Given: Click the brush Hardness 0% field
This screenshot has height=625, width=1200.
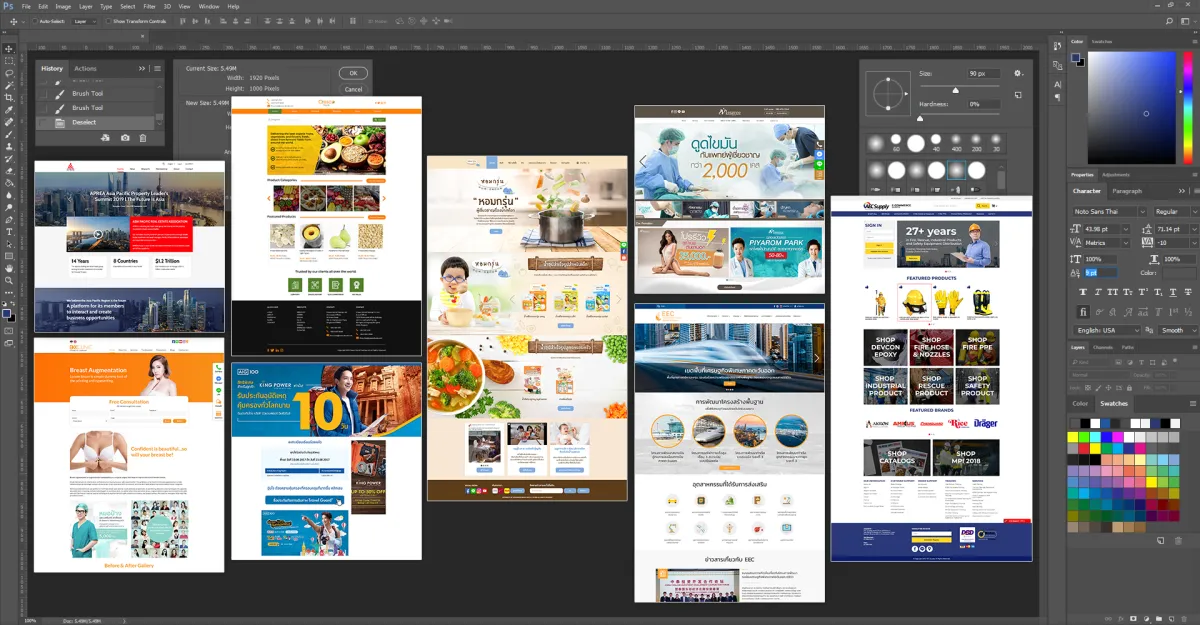Looking at the screenshot, I should 985,104.
